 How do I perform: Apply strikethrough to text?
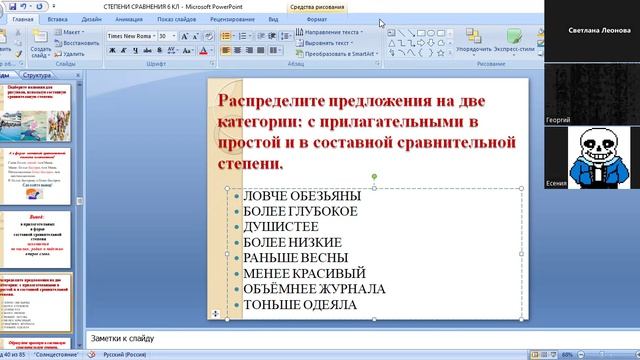[x=147, y=51]
